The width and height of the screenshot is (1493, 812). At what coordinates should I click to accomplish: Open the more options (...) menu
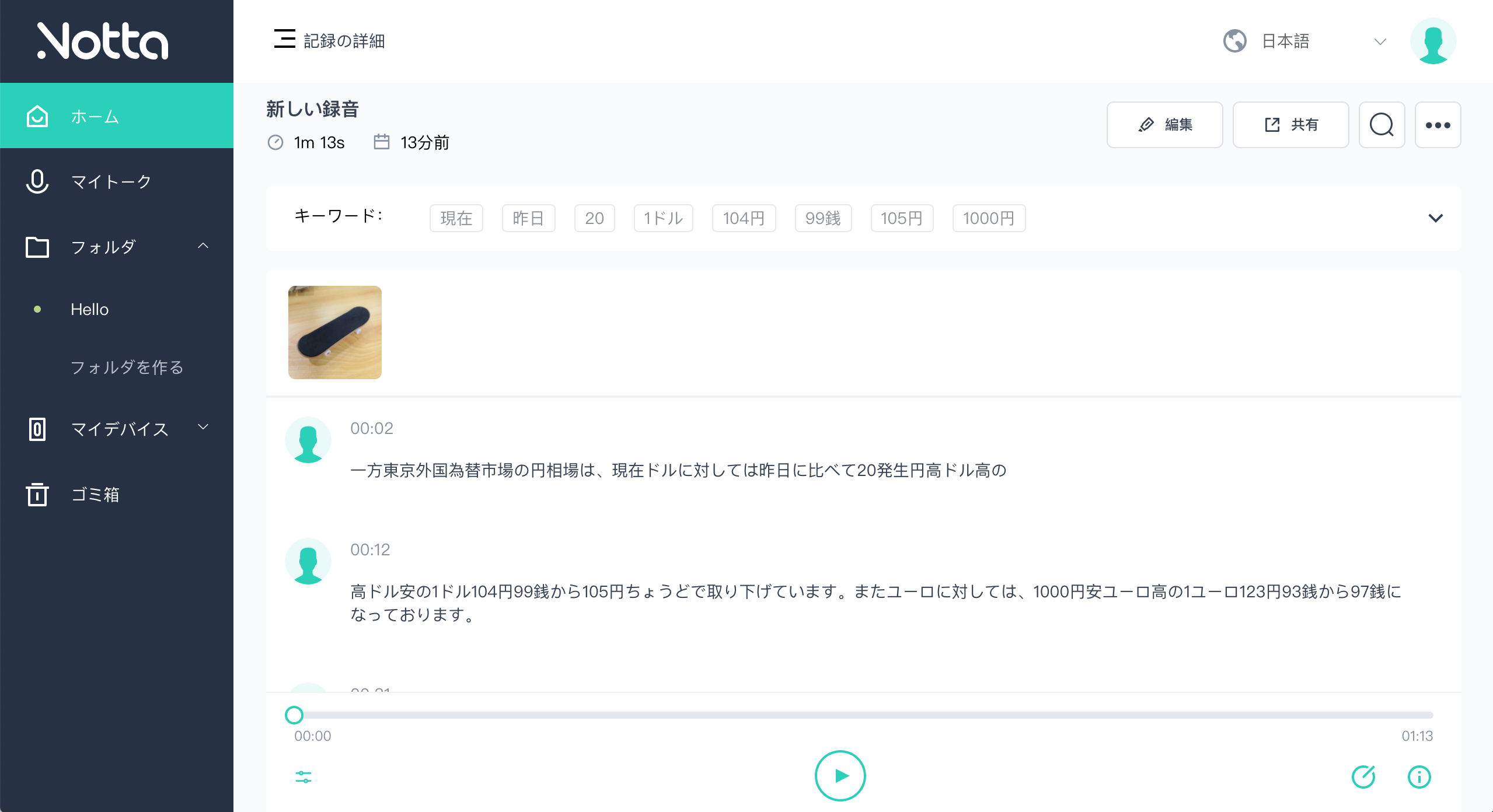1438,124
